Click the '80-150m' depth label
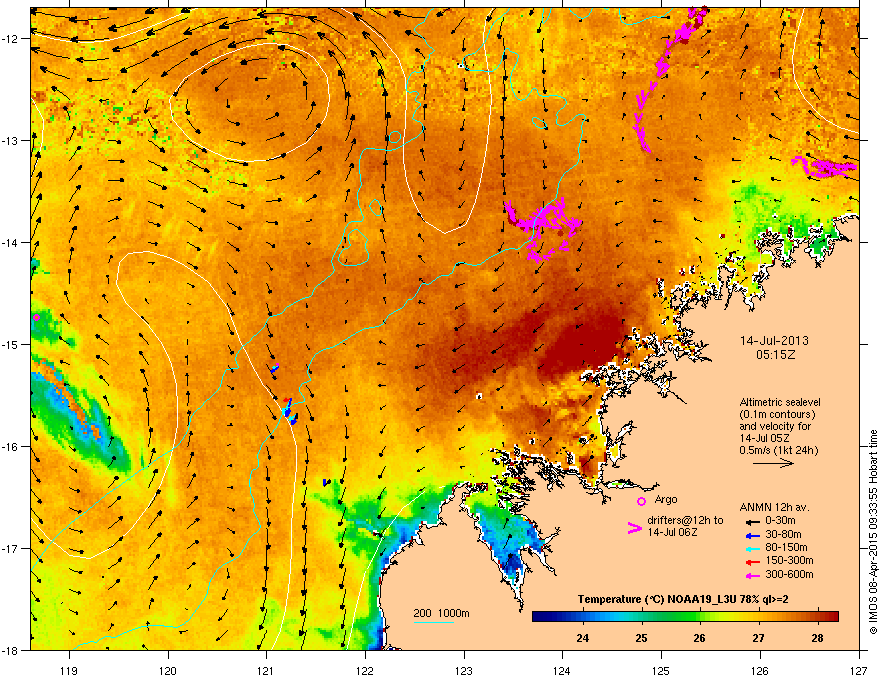The height and width of the screenshot is (680, 880). [786, 548]
